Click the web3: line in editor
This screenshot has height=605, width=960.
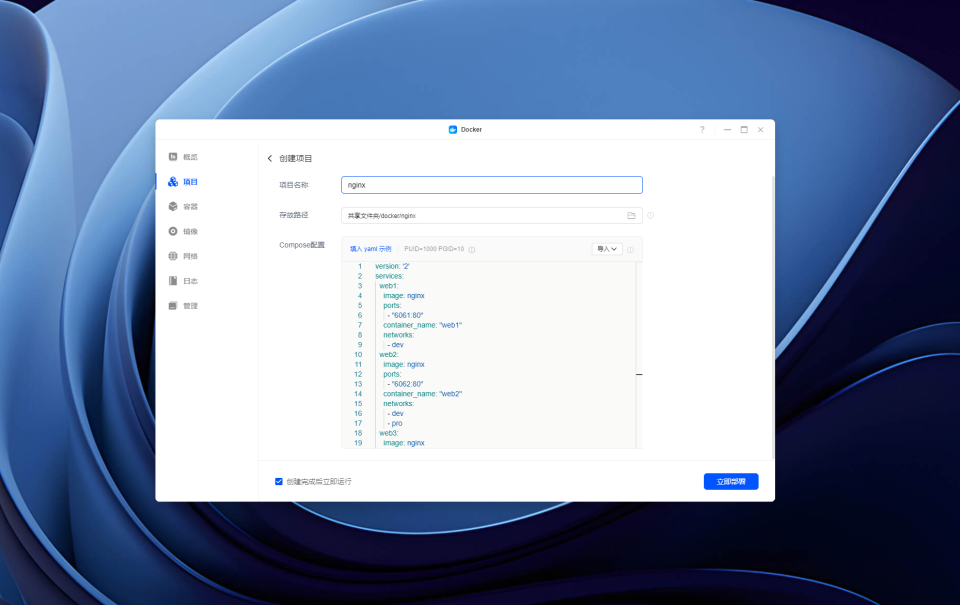(389, 433)
